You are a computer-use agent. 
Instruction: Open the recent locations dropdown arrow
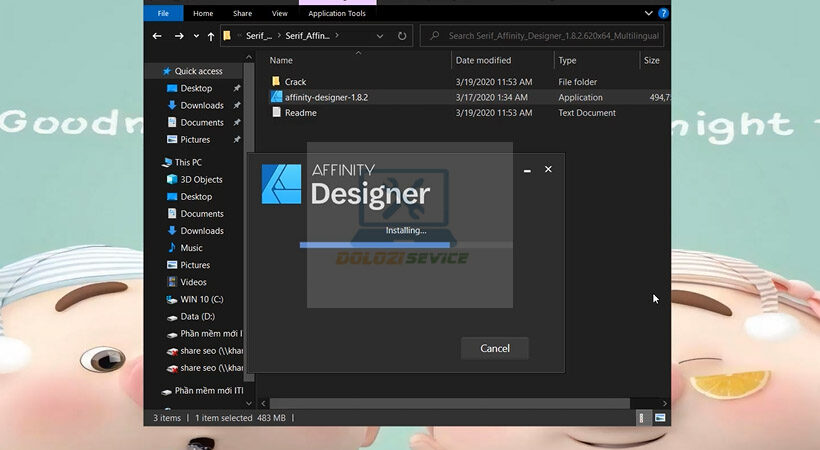pyautogui.click(x=195, y=36)
